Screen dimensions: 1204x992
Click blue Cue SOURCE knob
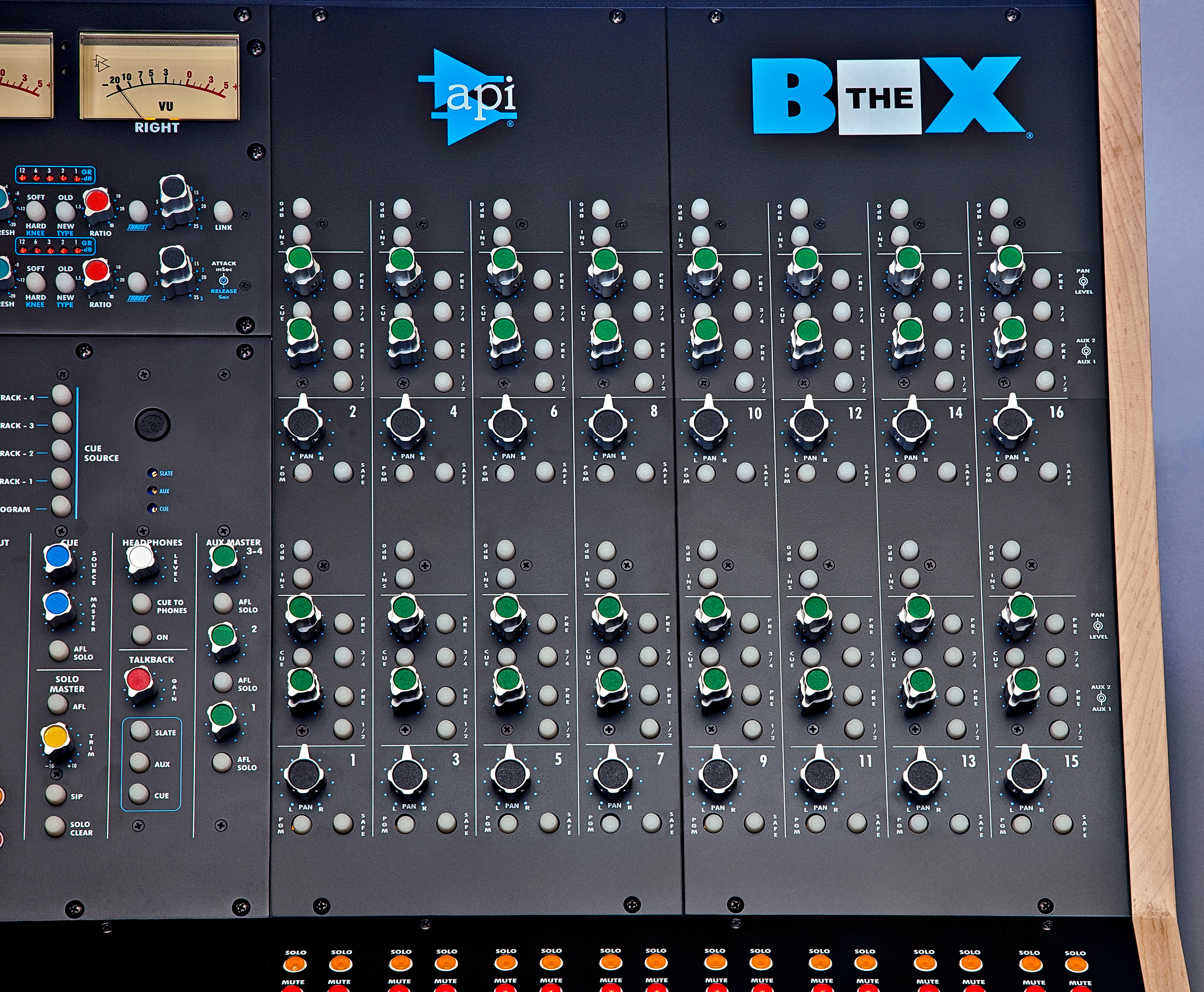[57, 556]
